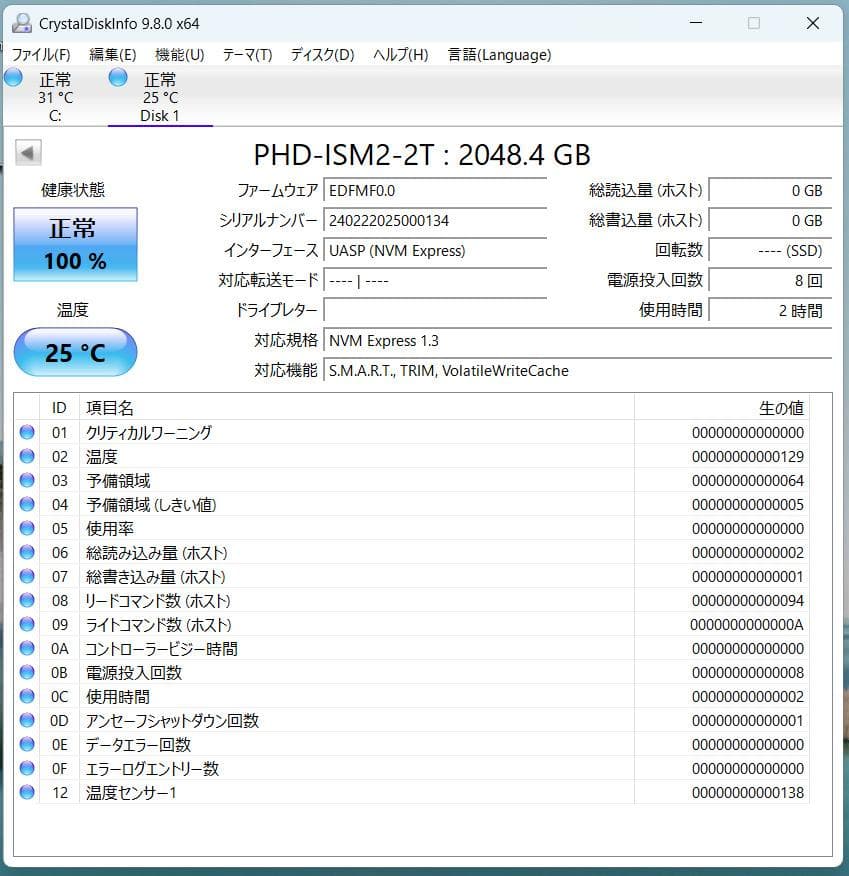Click the empty ドライブレター field

pyautogui.click(x=435, y=310)
